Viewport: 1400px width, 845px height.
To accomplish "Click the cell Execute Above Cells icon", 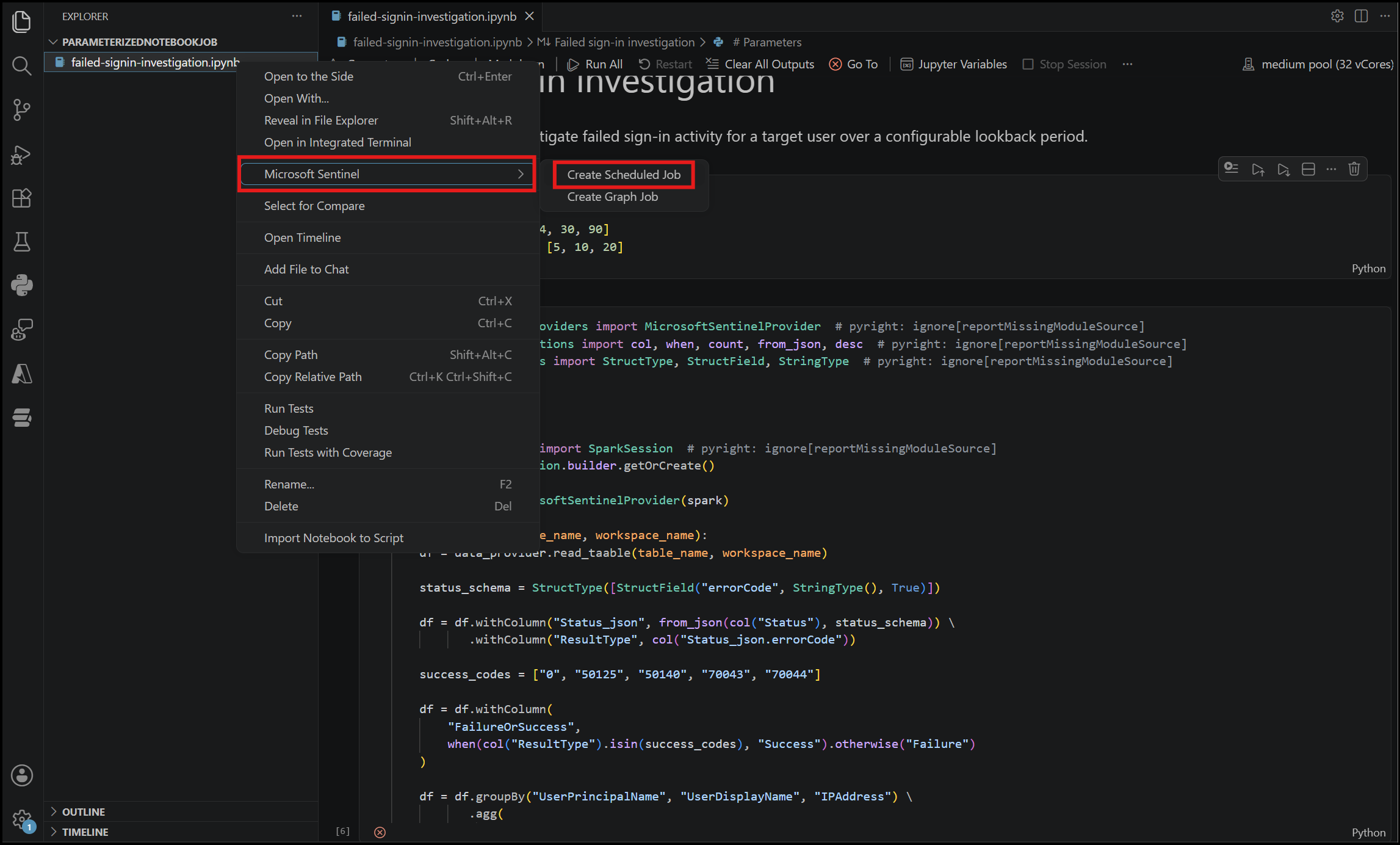I will point(1258,169).
